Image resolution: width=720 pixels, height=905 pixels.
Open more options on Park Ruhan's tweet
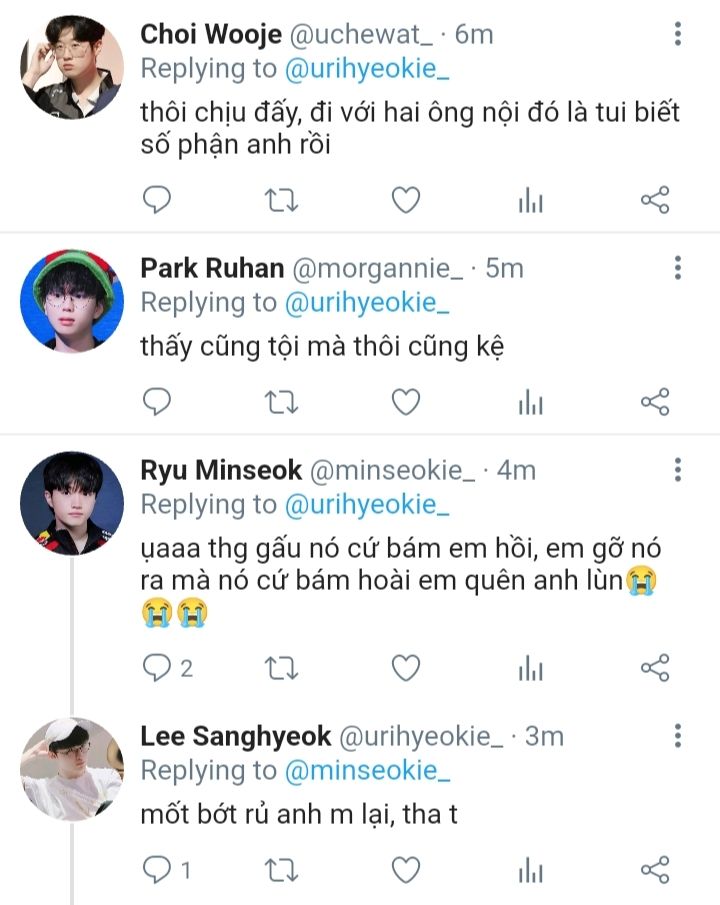point(678,268)
